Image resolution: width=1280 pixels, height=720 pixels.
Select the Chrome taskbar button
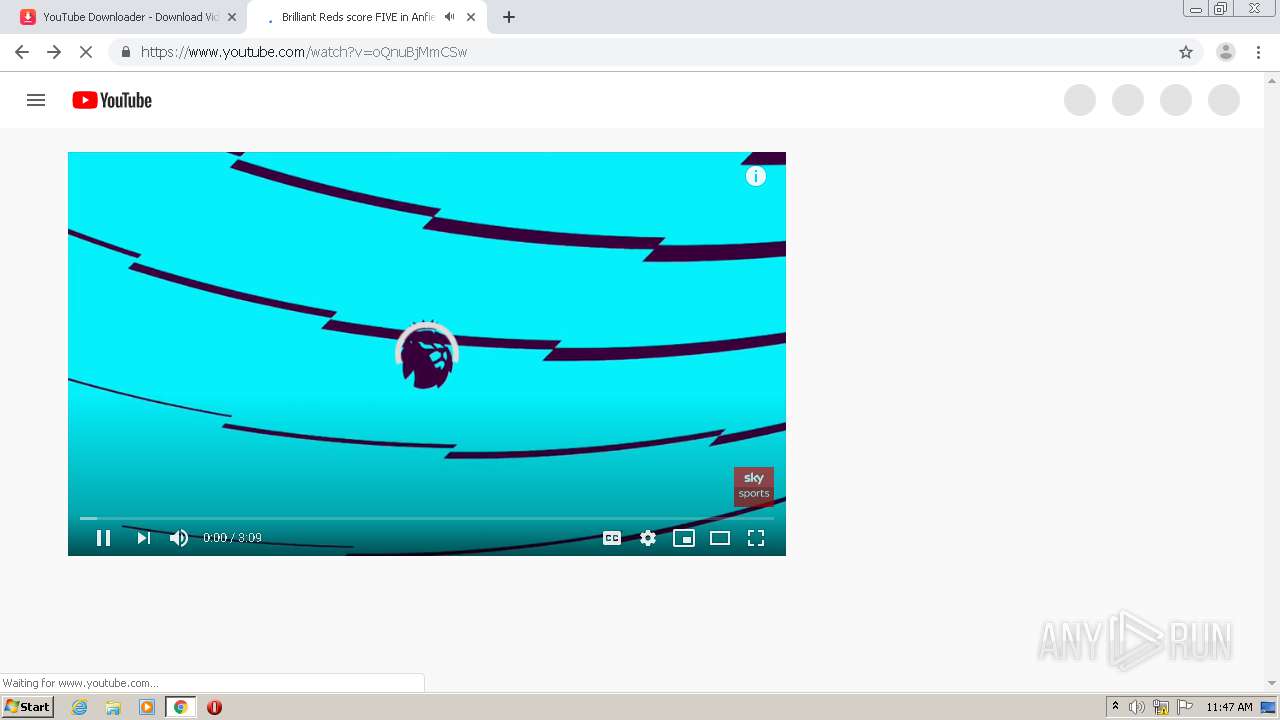[181, 707]
